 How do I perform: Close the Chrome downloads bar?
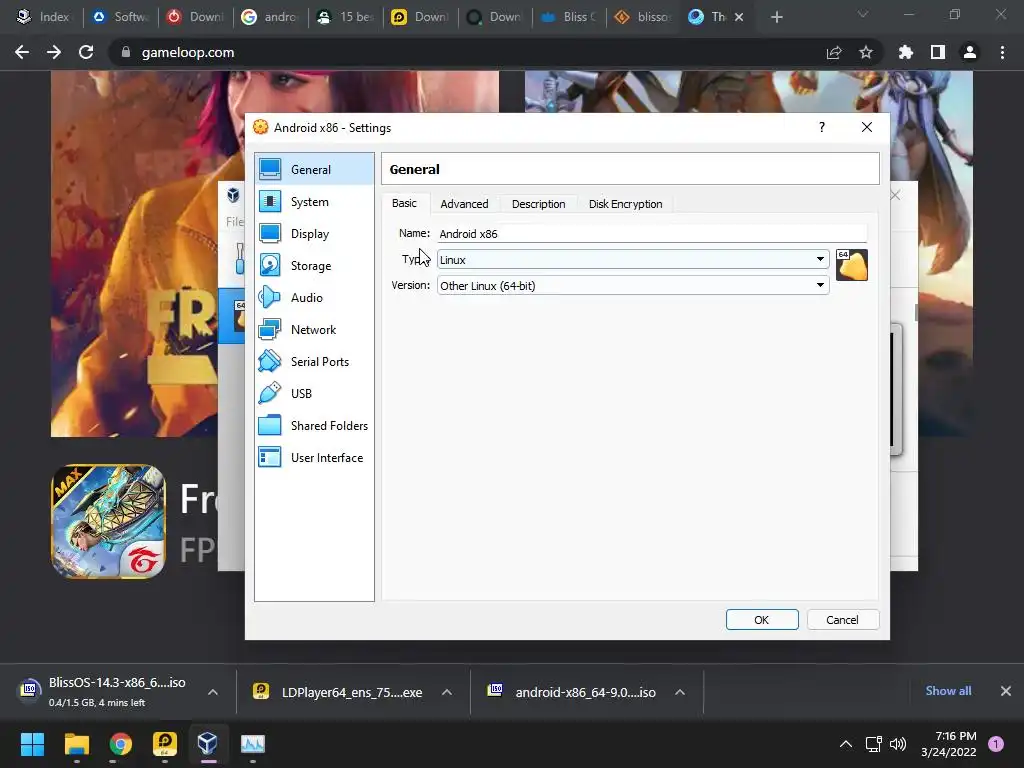(x=1006, y=691)
